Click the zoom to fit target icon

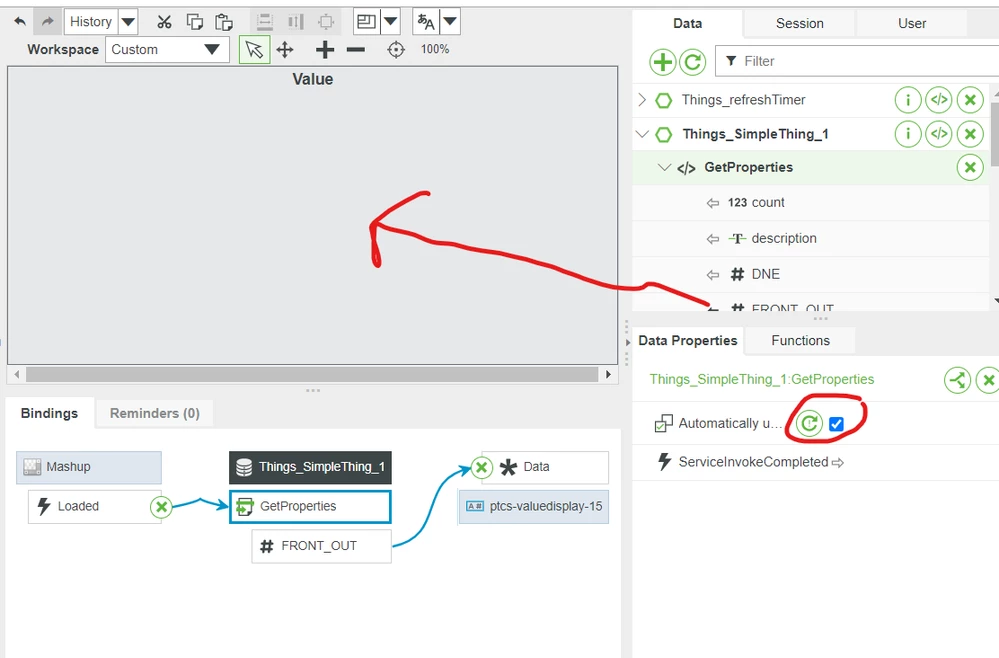396,50
